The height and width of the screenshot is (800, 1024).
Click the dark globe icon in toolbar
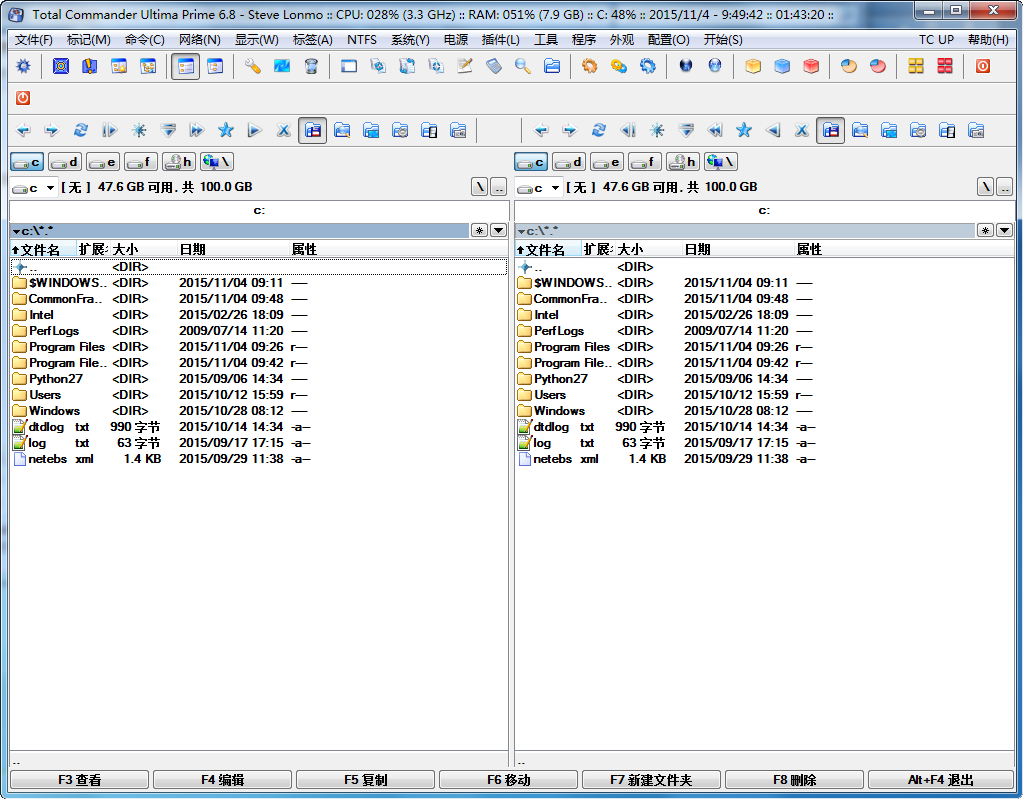[x=686, y=66]
